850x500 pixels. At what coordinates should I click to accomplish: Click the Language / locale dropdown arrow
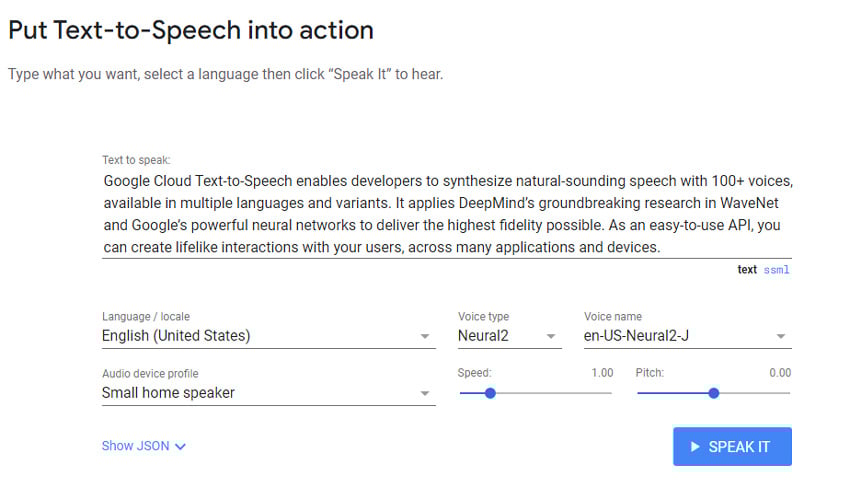tap(425, 337)
